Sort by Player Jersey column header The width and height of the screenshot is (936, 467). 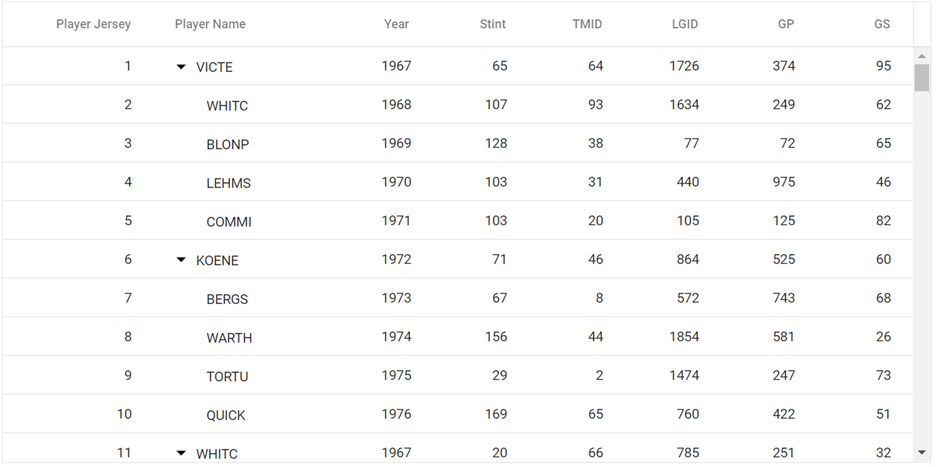point(93,24)
